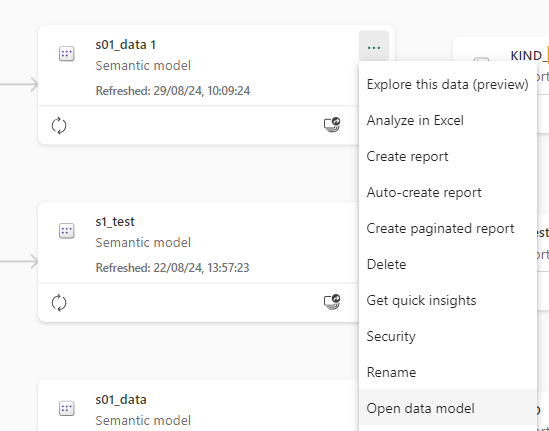The height and width of the screenshot is (431, 549).
Task: Open the s01_data 1 semantic model title
Action: tap(126, 45)
